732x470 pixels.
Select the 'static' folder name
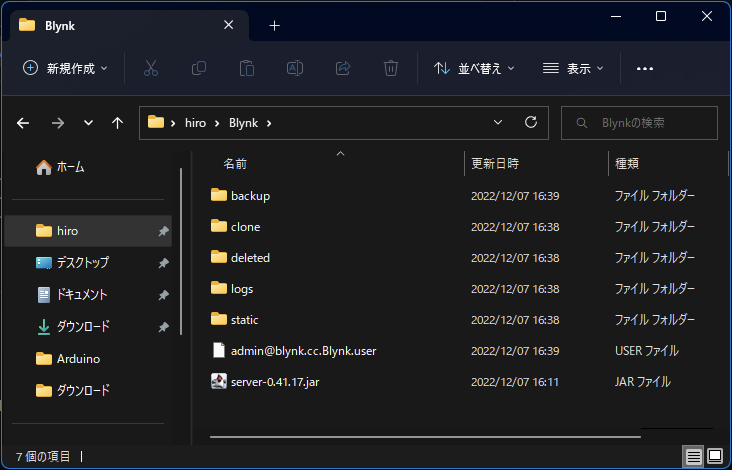pos(245,320)
